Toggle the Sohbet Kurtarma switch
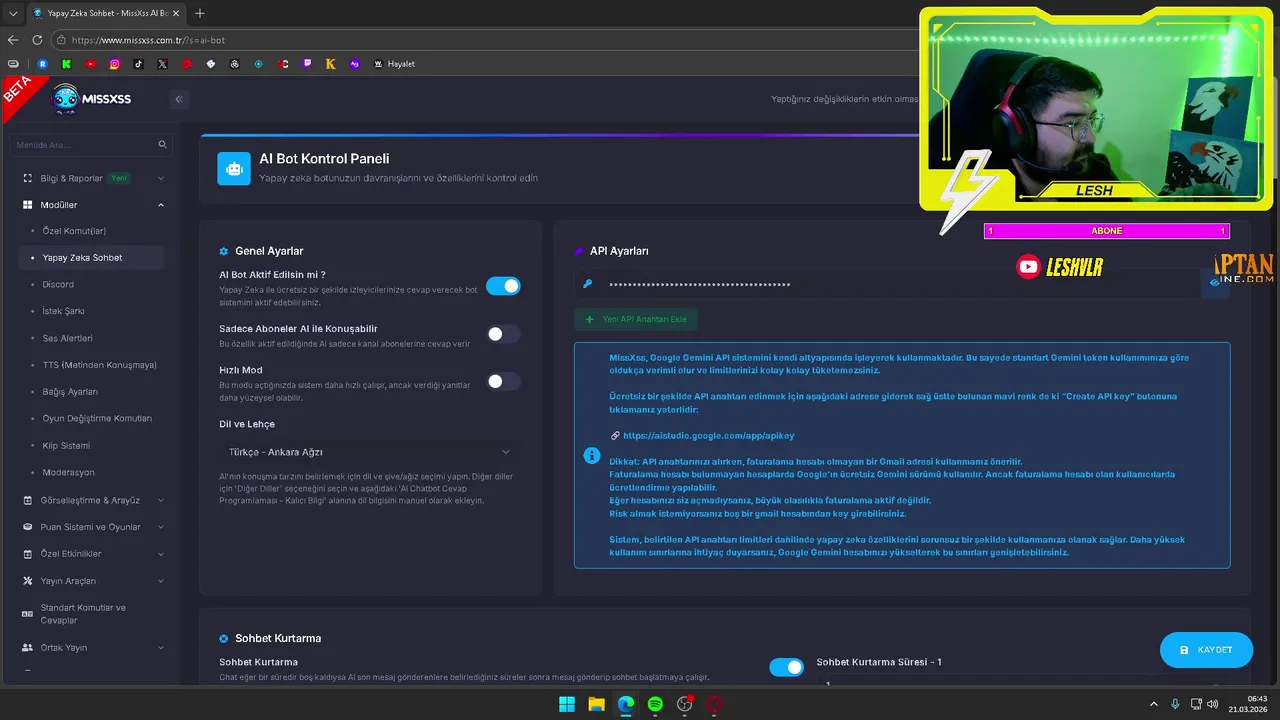Image resolution: width=1280 pixels, height=720 pixels. 786,667
